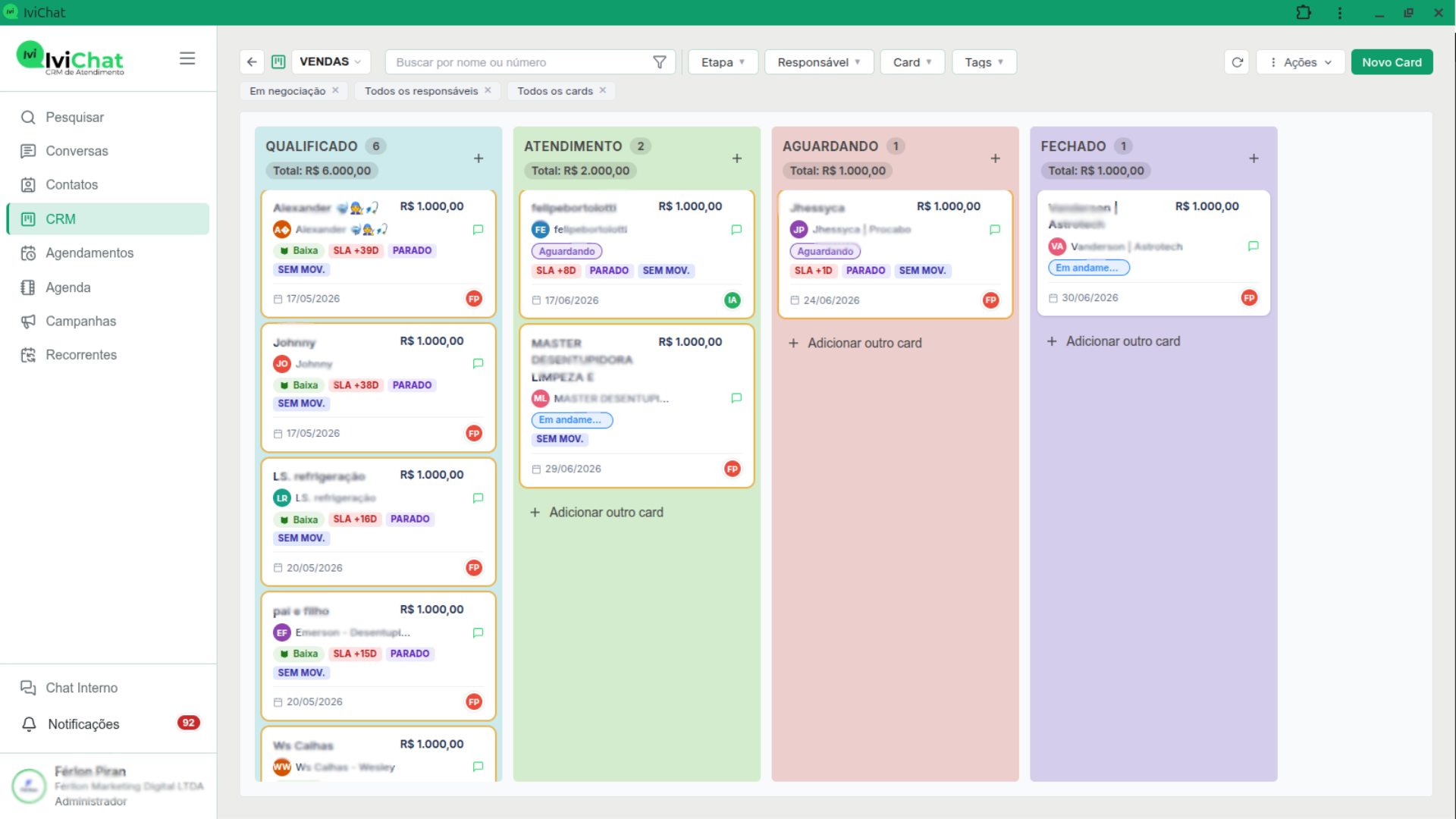Open chat icon on felipebortolotti card

click(736, 230)
